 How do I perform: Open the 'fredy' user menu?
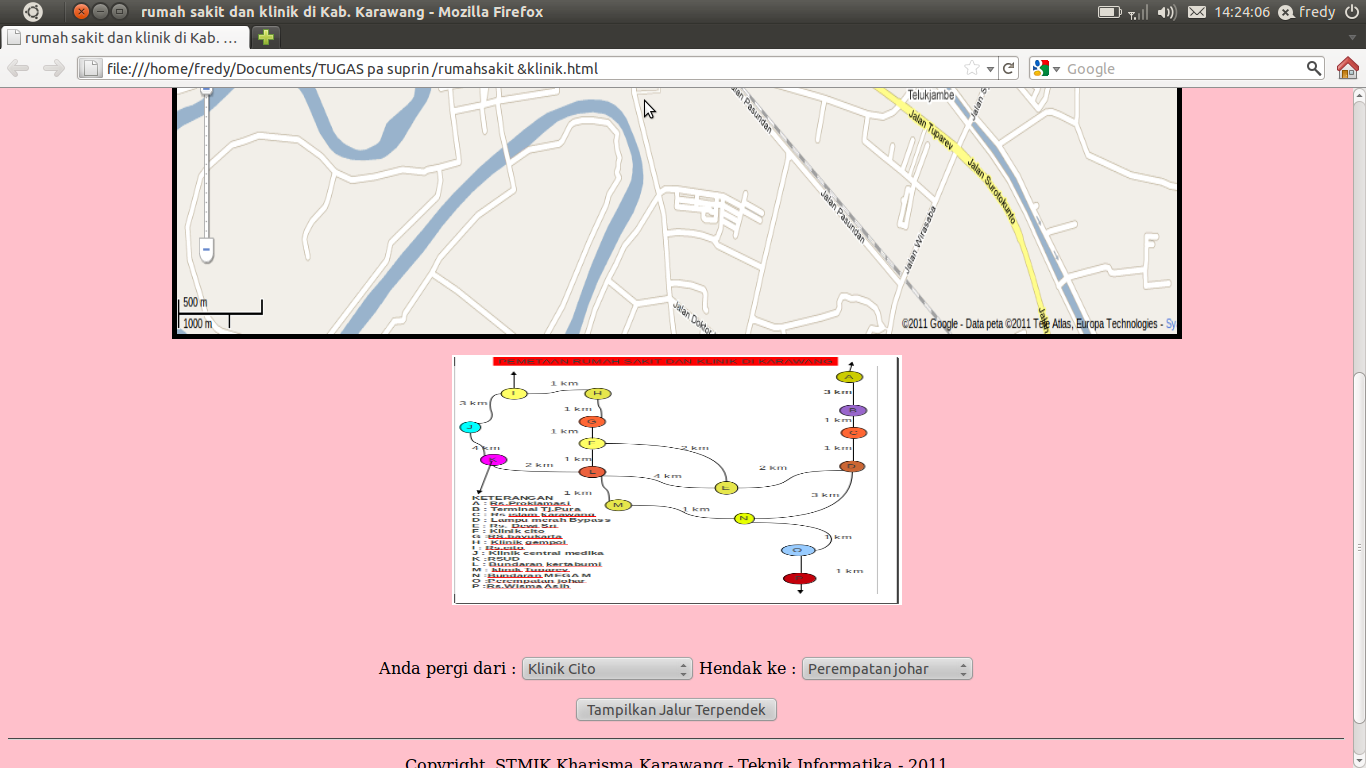click(x=1308, y=12)
